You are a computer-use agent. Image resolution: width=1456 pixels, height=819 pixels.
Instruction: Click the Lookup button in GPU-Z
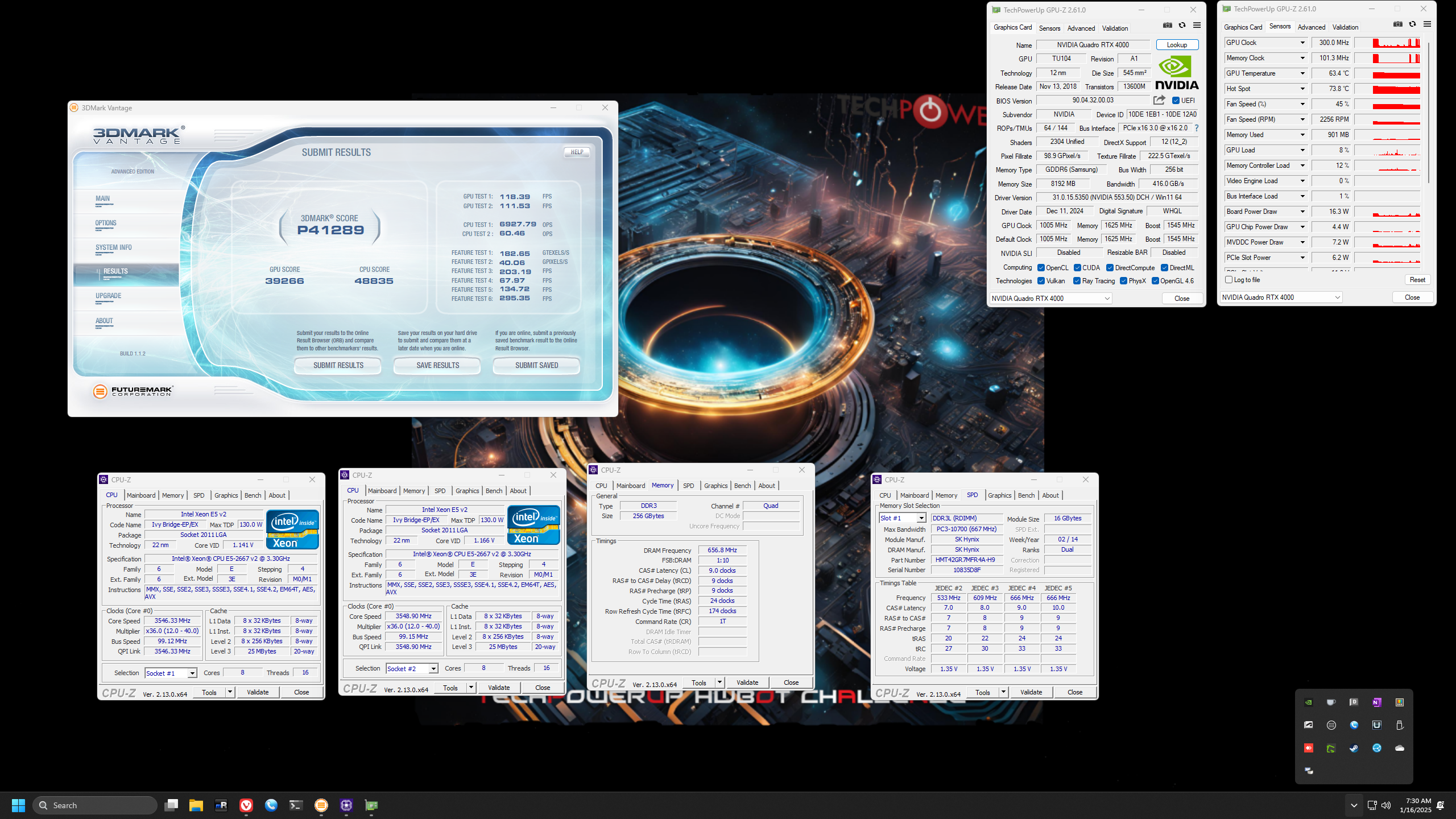coord(1177,45)
